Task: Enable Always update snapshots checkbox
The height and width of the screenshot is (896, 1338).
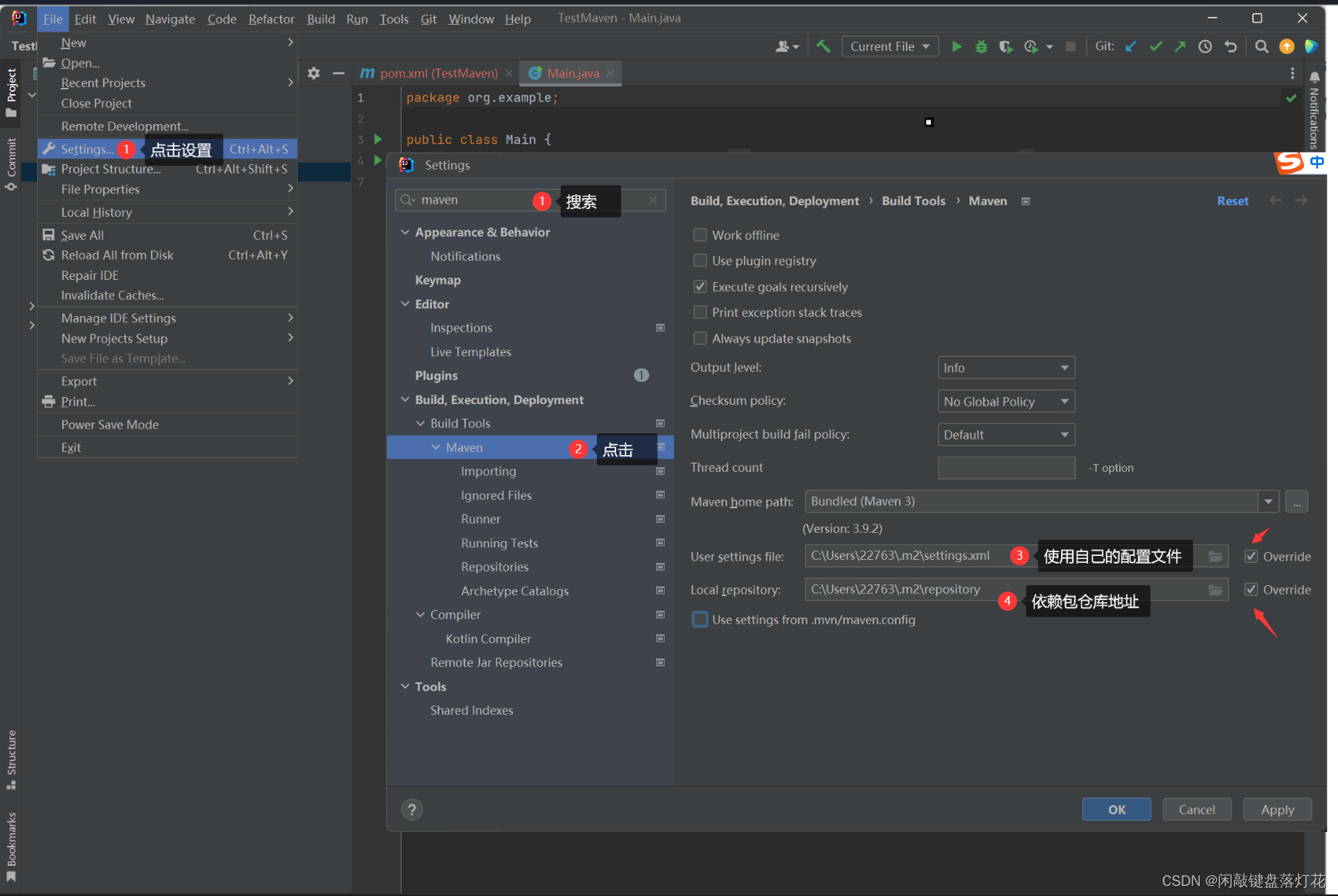Action: (x=700, y=339)
